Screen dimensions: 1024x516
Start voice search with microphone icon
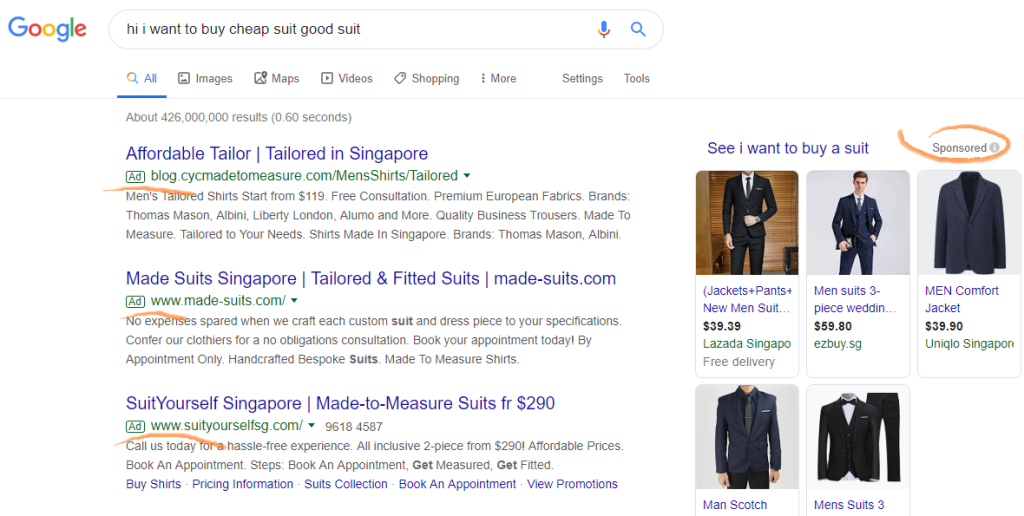604,29
